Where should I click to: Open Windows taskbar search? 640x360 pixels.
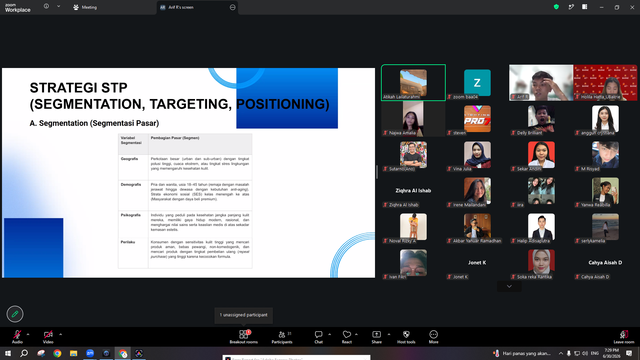tap(24, 353)
